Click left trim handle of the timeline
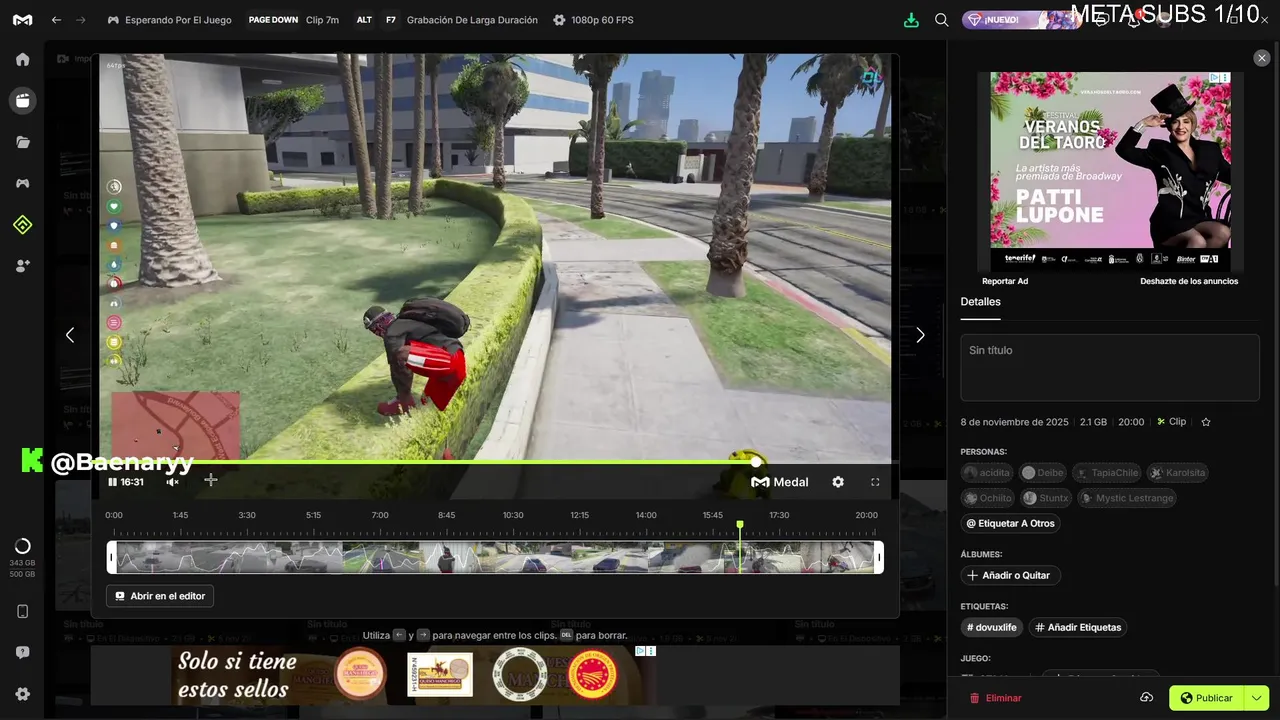 [x=112, y=557]
